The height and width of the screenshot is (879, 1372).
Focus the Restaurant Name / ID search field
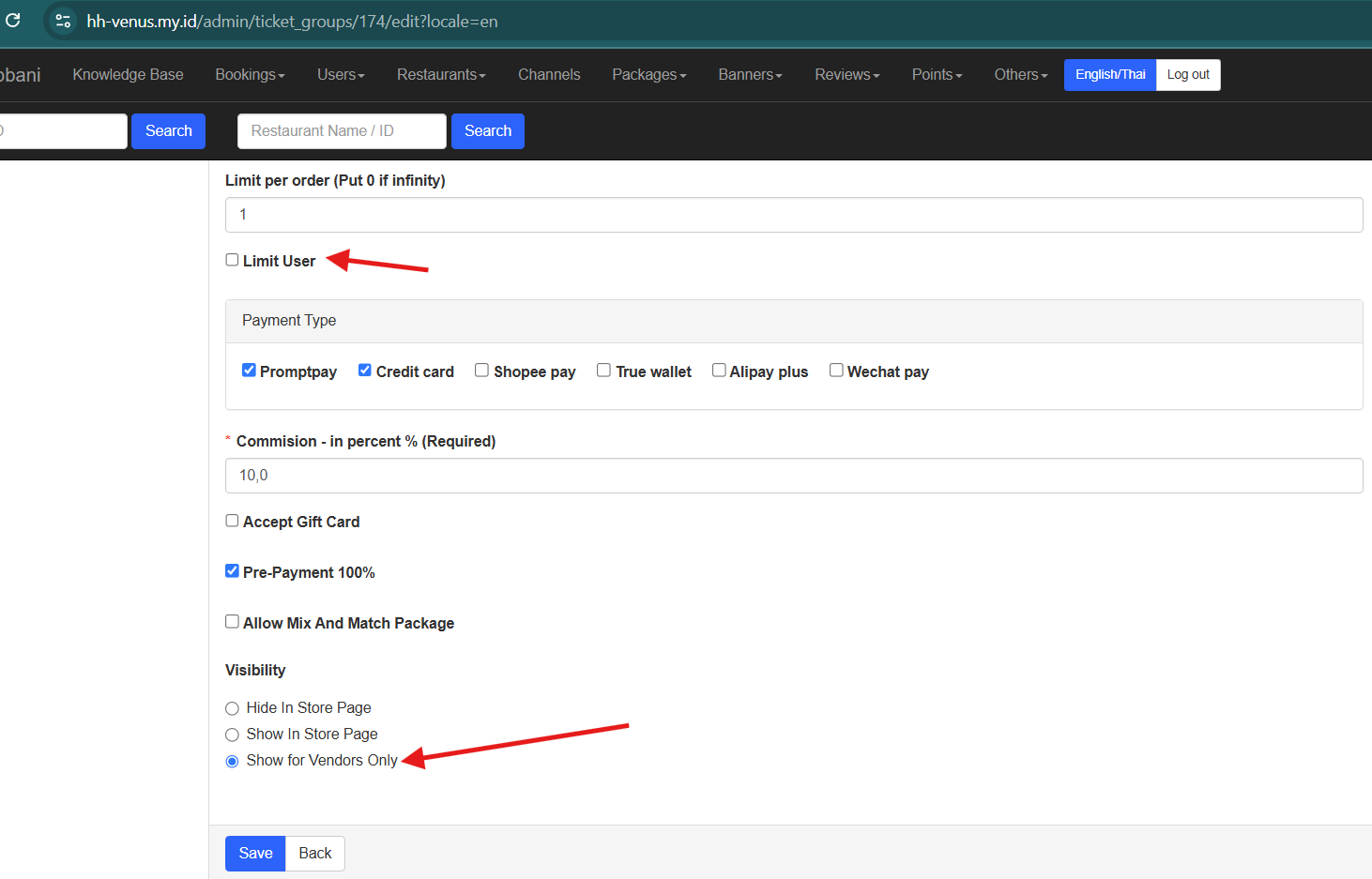[342, 131]
